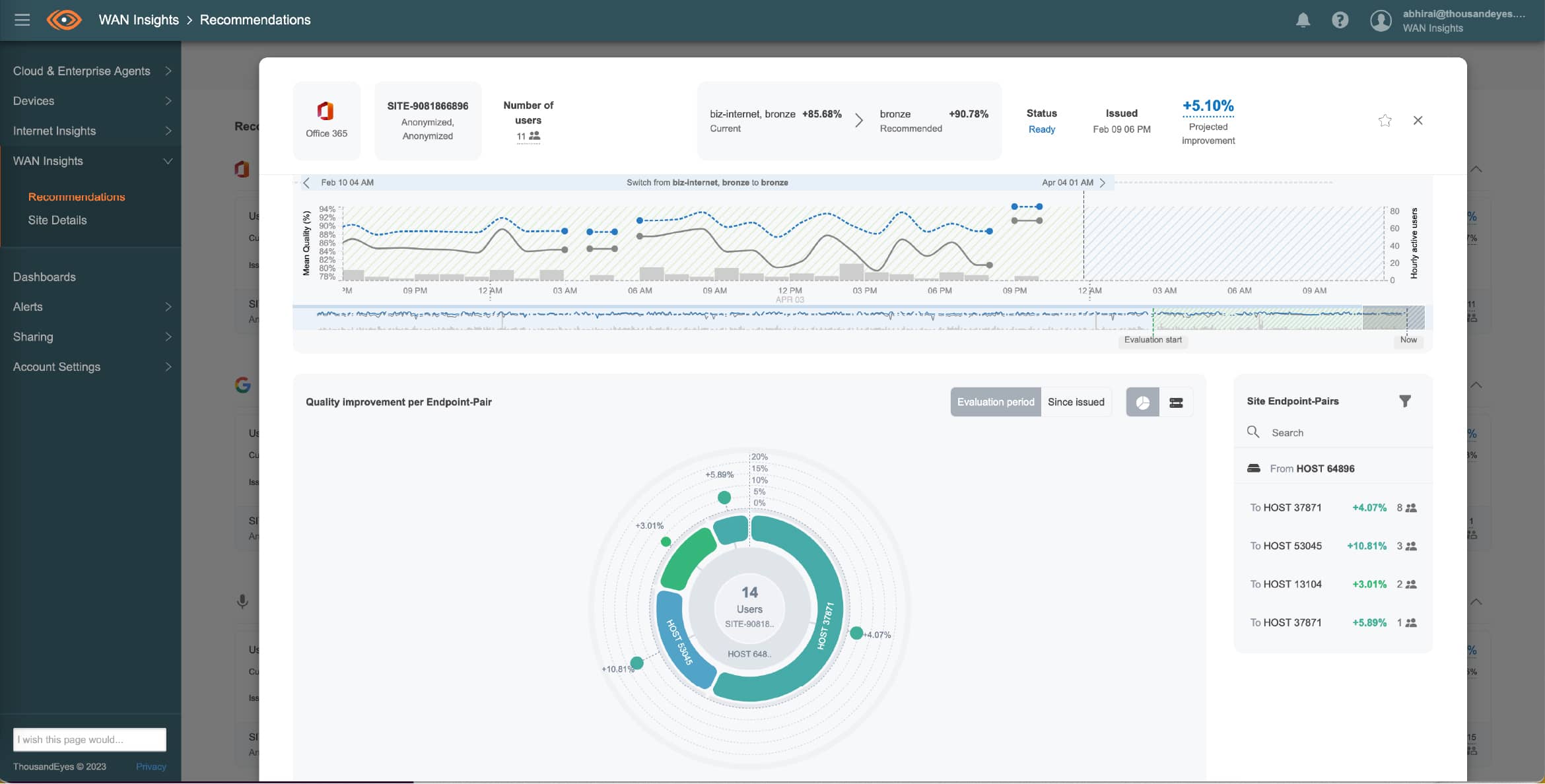This screenshot has width=1545, height=784.
Task: Open the hamburger navigation menu
Action: coord(22,20)
